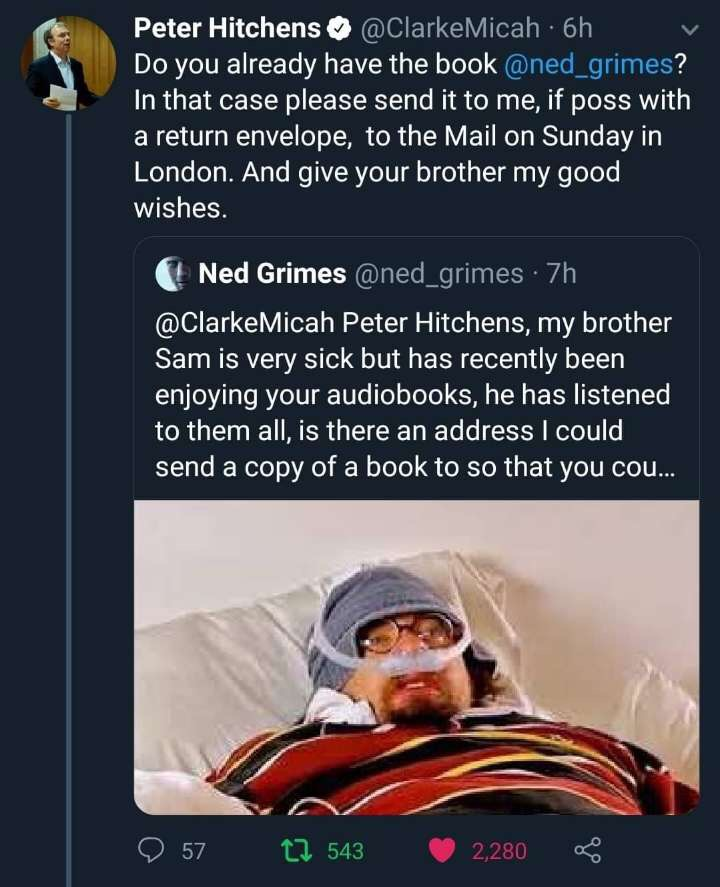Click the reply speech bubble icon
Viewport: 720px width, 887px height.
151,850
